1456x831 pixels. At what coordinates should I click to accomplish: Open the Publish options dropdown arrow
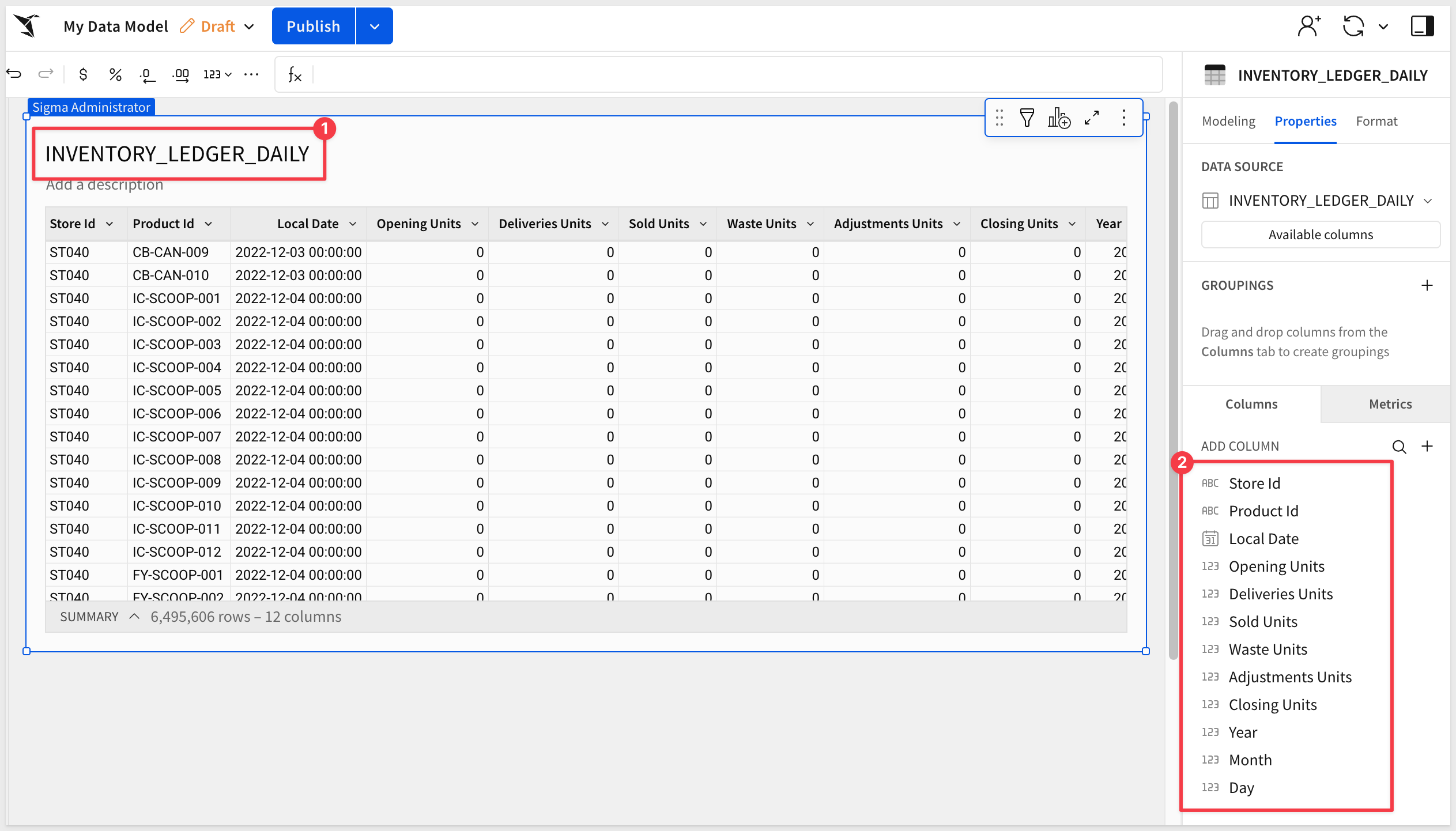(x=375, y=27)
